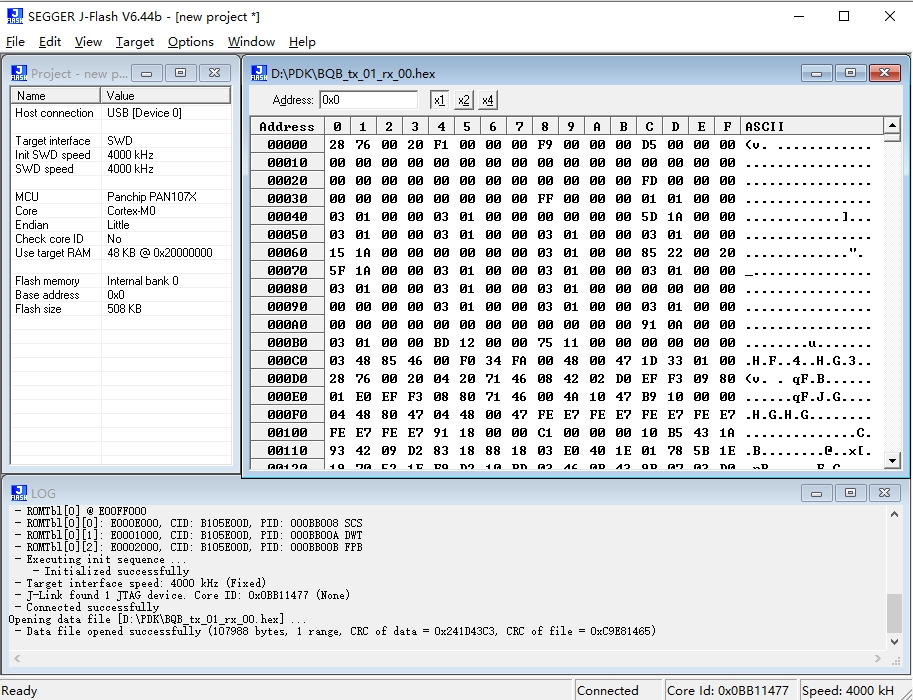Viewport: 913px width, 700px height.
Task: Click the SEGGER J-Flash application title icon
Action: pyautogui.click(x=15, y=16)
